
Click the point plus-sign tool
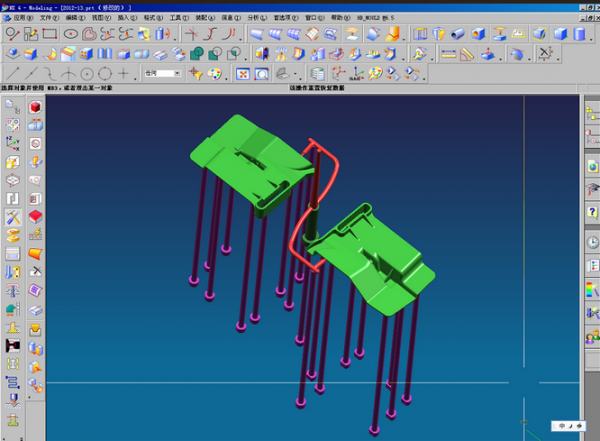123,74
